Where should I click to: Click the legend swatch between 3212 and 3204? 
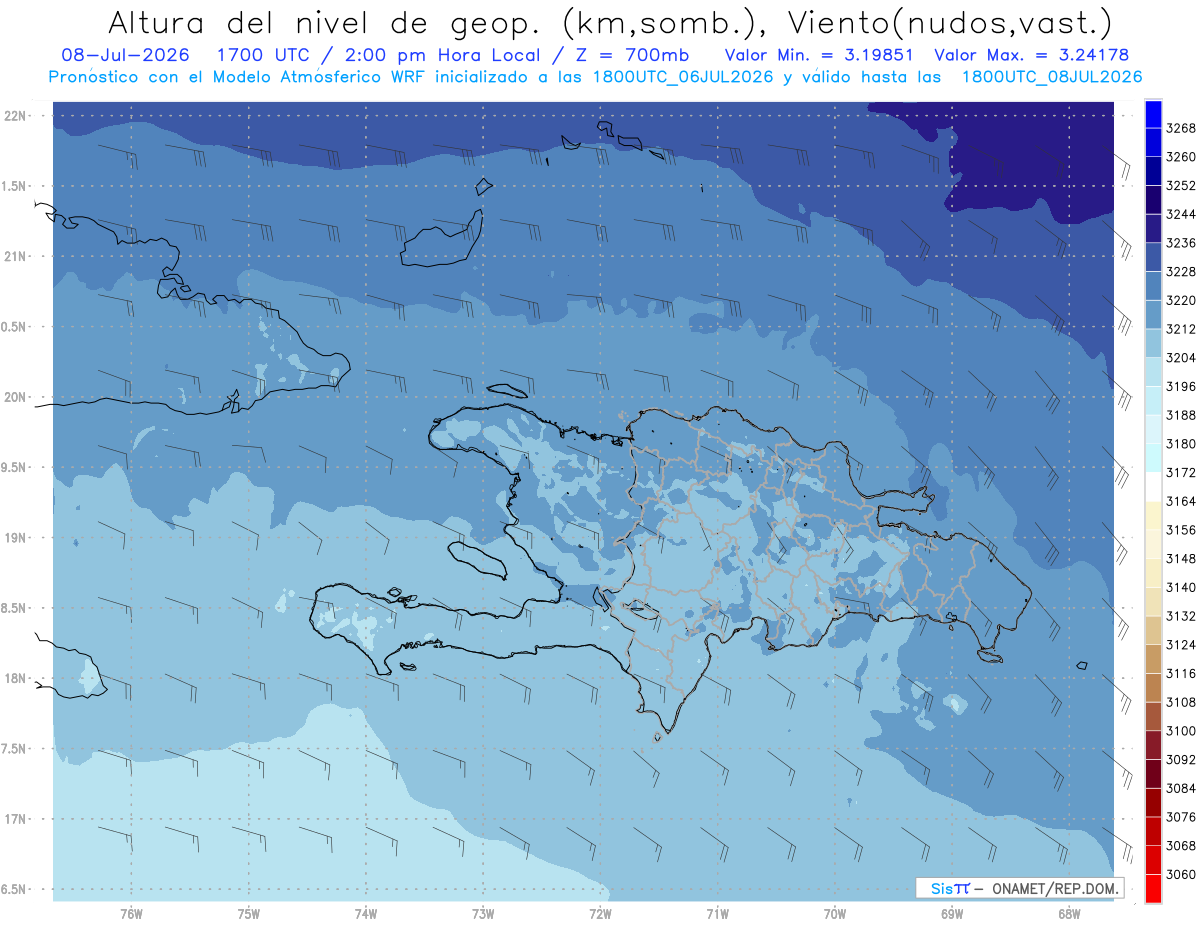[1153, 343]
